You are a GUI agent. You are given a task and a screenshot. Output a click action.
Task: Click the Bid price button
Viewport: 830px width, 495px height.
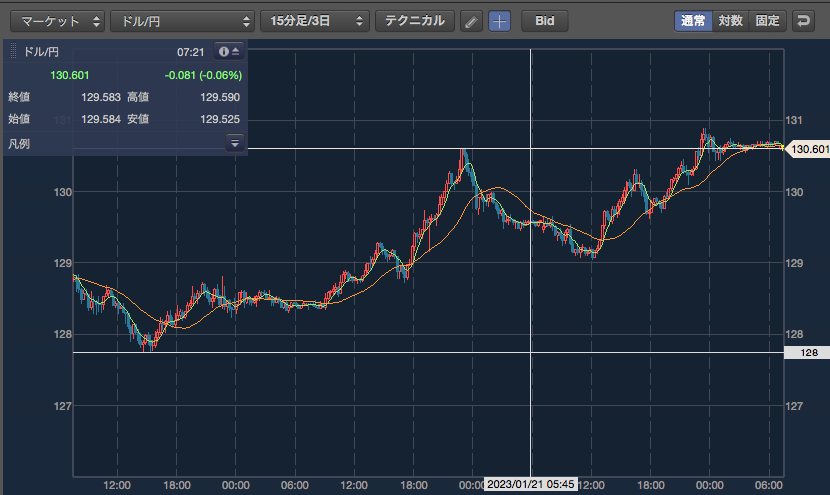[x=545, y=21]
